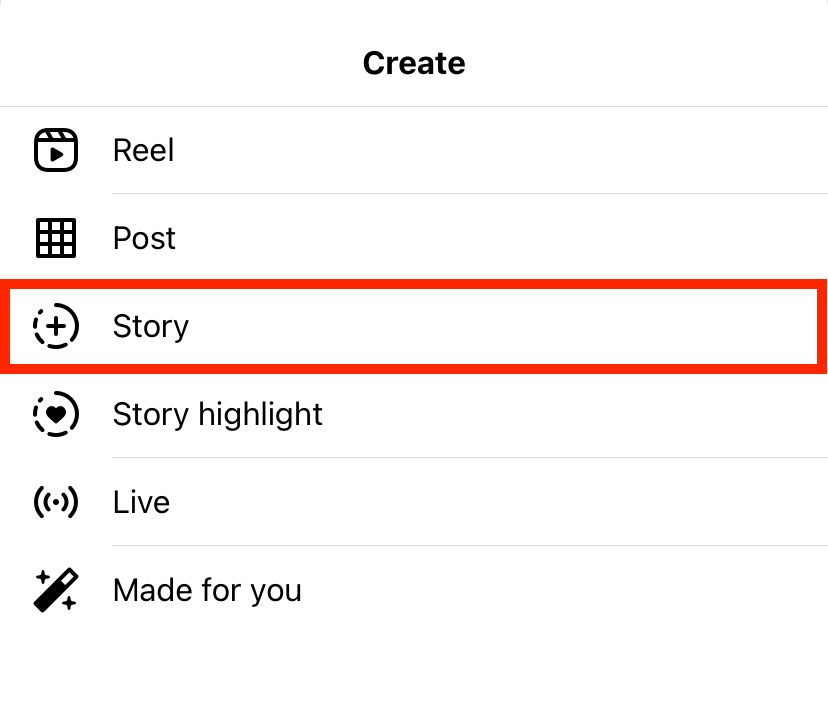Click the Live broadcast waves icon
Viewport: 828px width, 720px height.
[56, 502]
